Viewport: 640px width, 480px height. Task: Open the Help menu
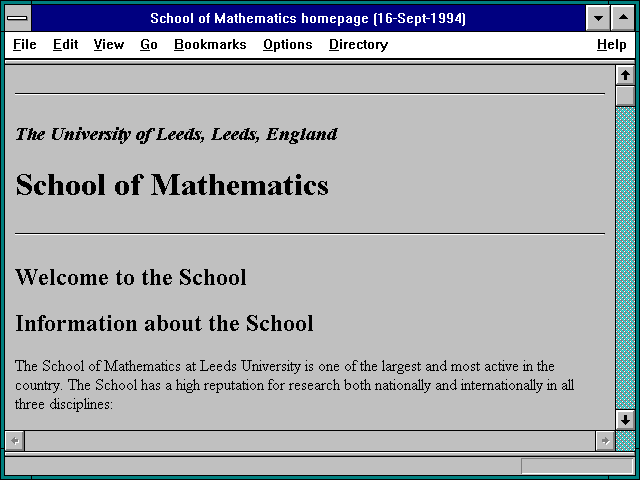tap(611, 44)
